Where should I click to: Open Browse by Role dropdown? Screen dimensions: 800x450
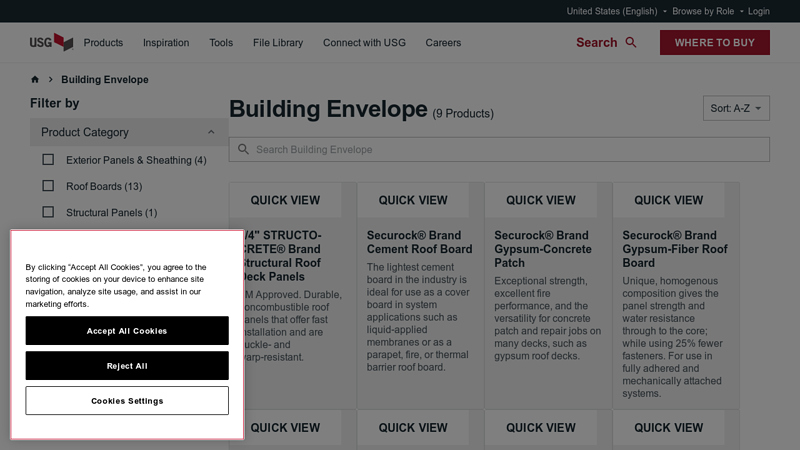707,11
